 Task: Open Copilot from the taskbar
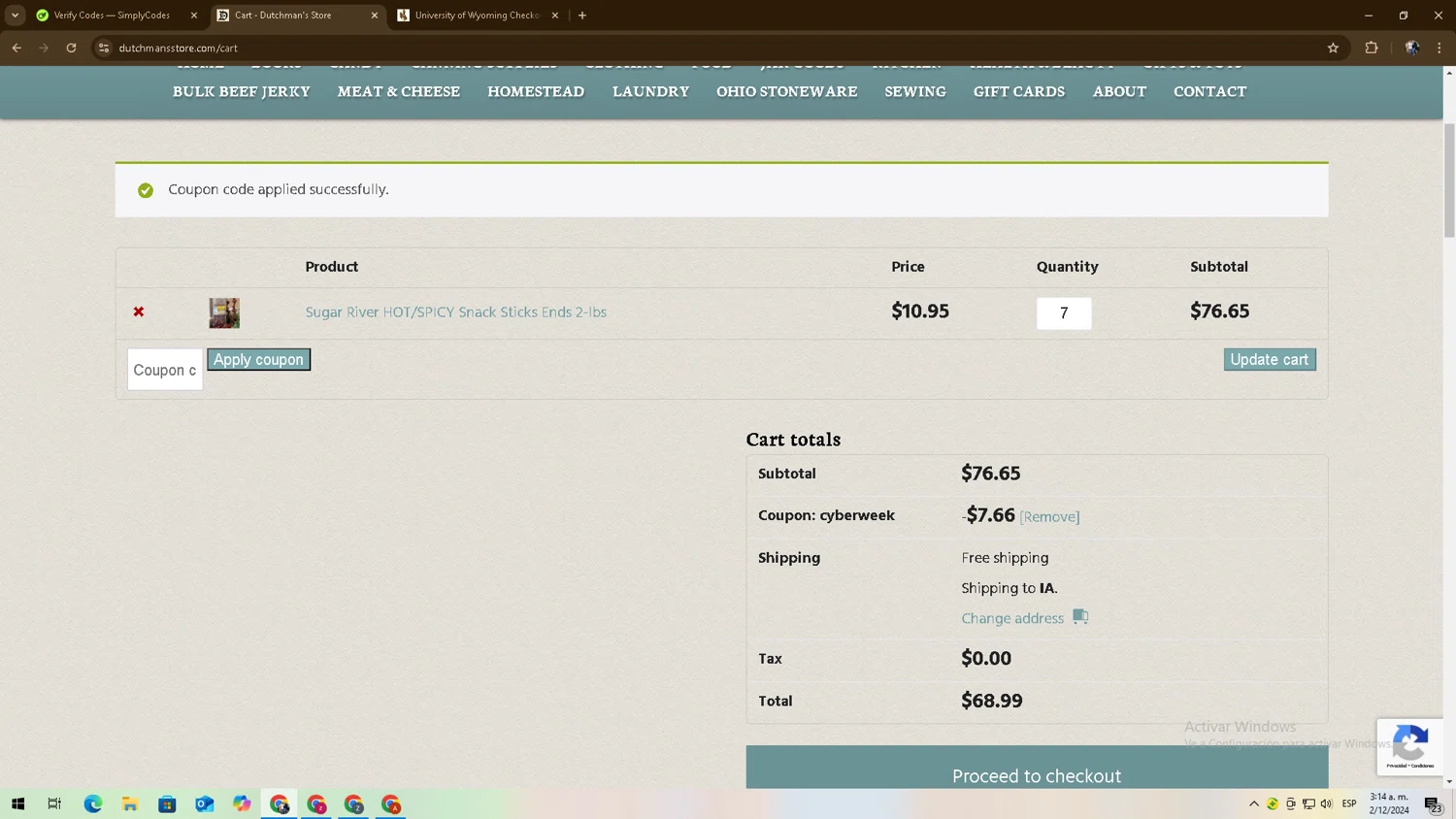(242, 803)
